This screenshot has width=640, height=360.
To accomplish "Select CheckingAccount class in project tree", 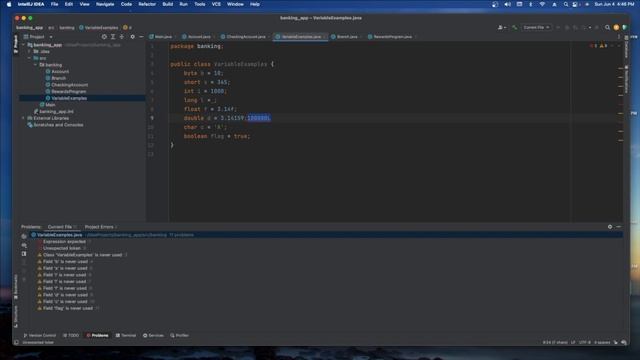I will [x=69, y=85].
